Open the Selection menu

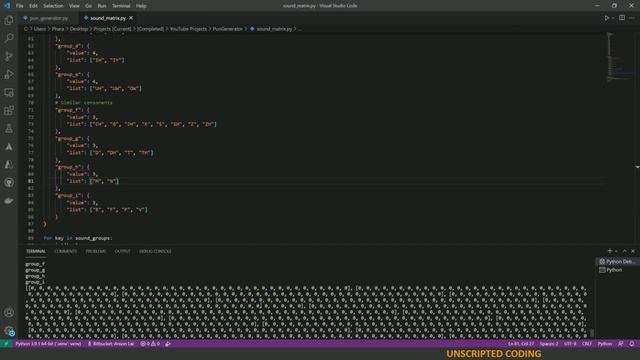click(x=53, y=6)
